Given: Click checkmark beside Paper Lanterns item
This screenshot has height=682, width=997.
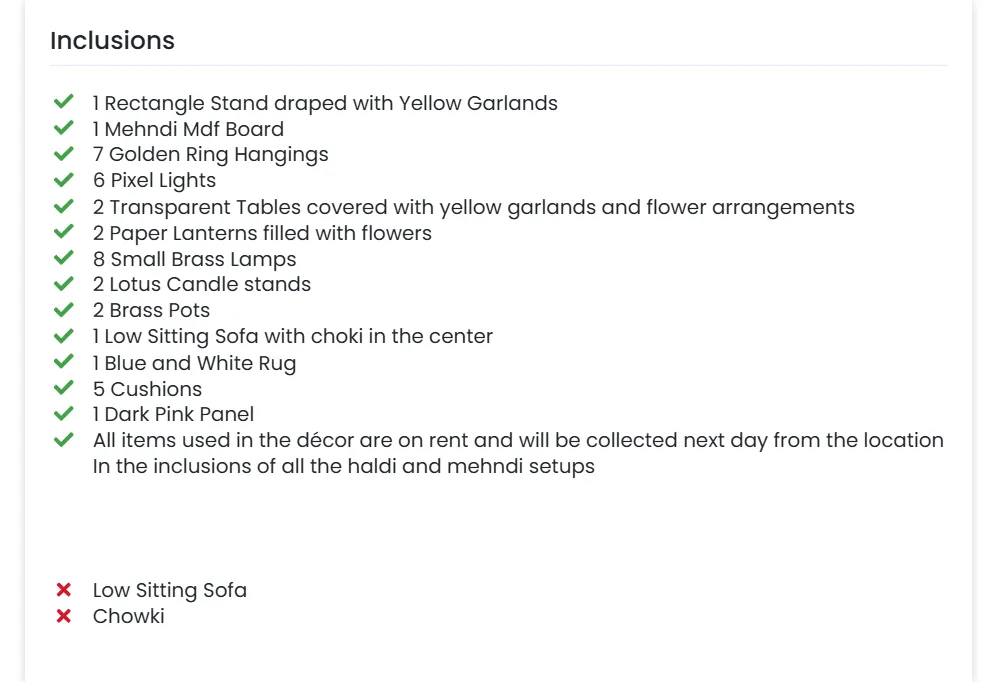Looking at the screenshot, I should point(64,233).
